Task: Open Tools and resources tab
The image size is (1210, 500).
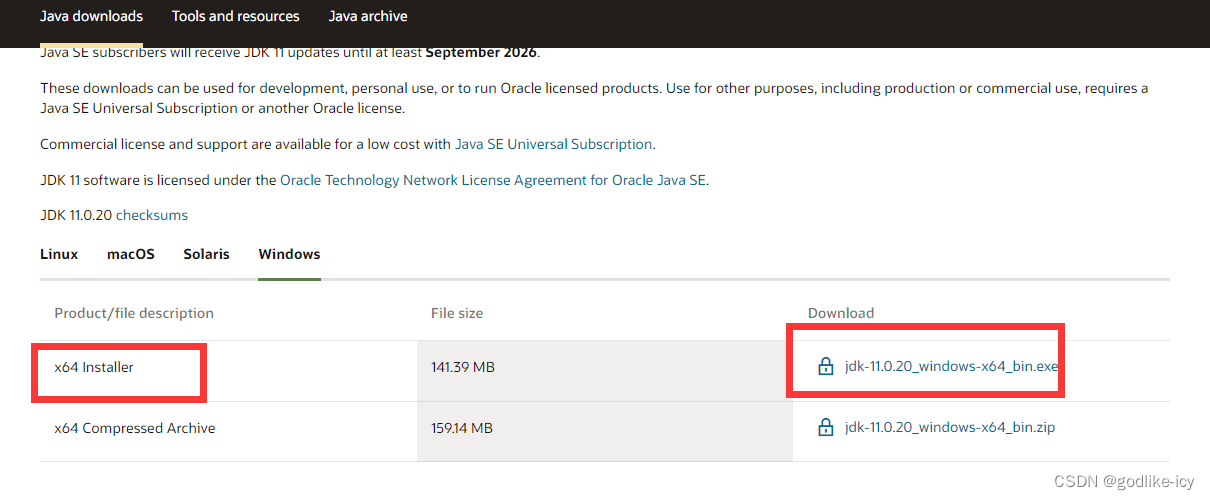Action: point(235,16)
